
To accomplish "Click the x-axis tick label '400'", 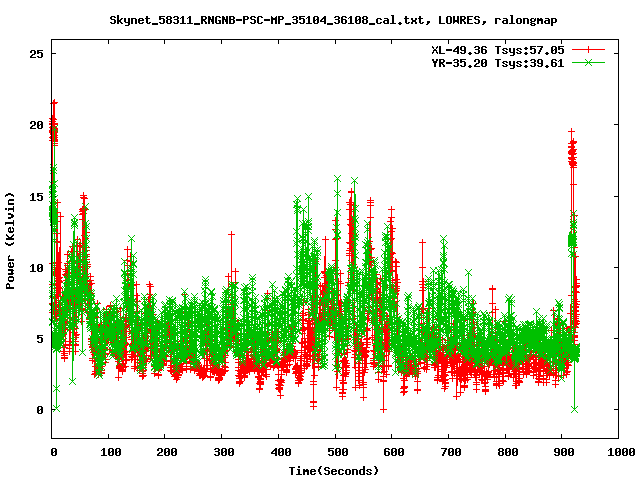I will (280, 452).
